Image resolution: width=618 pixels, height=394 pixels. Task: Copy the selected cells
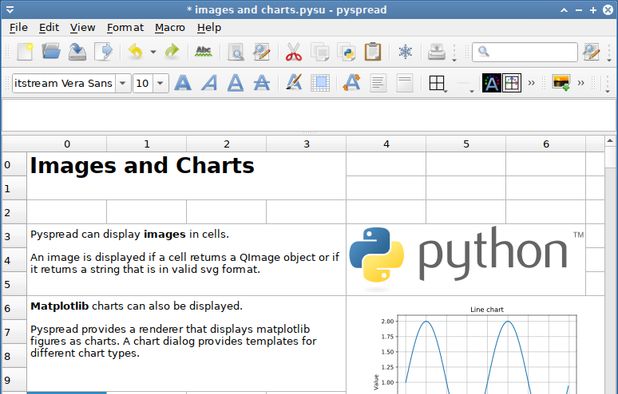point(320,52)
